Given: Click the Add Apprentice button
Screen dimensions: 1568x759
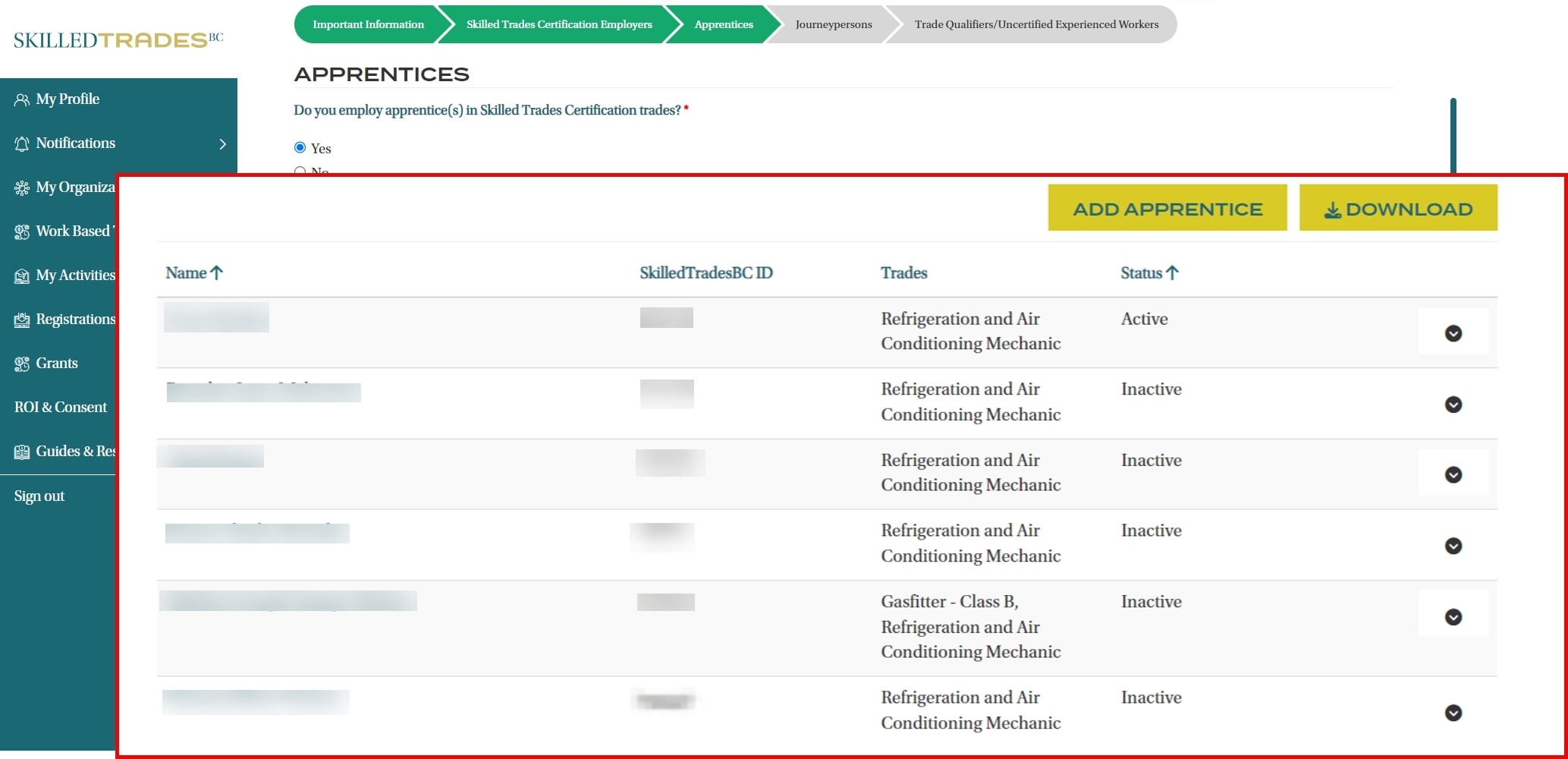Looking at the screenshot, I should coord(1167,209).
